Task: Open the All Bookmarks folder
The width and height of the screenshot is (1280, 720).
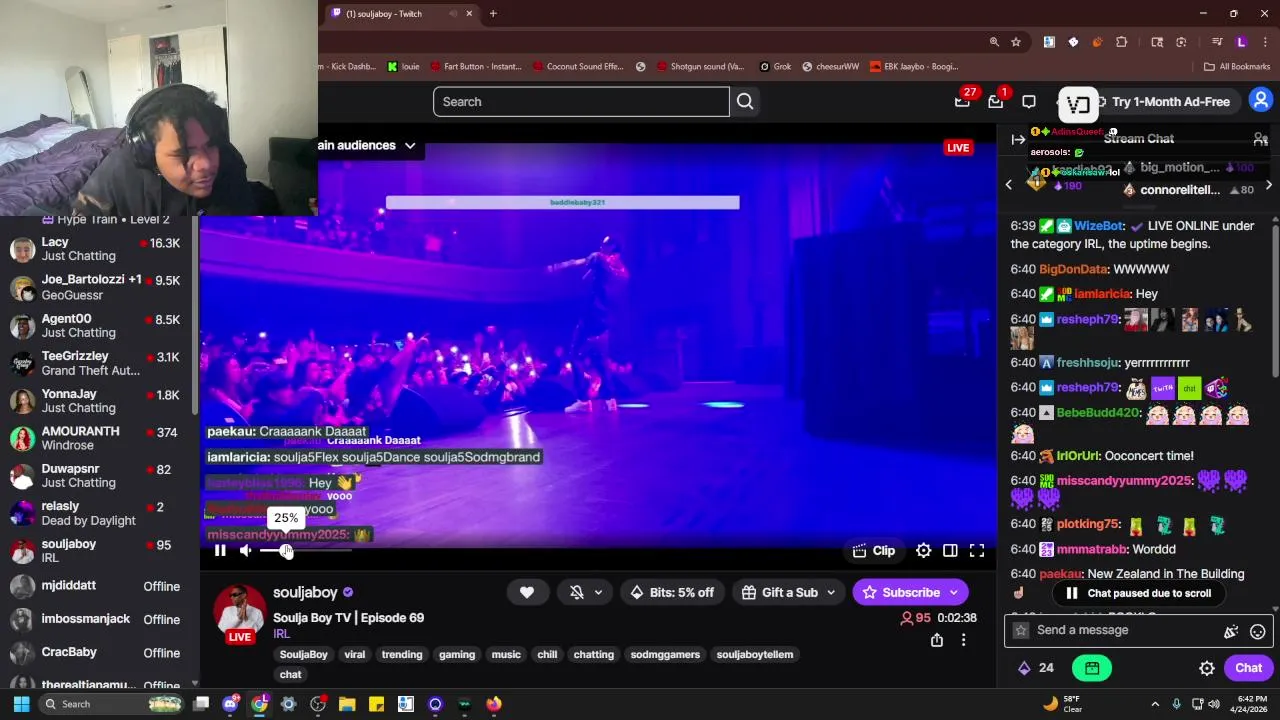Action: pyautogui.click(x=1237, y=67)
